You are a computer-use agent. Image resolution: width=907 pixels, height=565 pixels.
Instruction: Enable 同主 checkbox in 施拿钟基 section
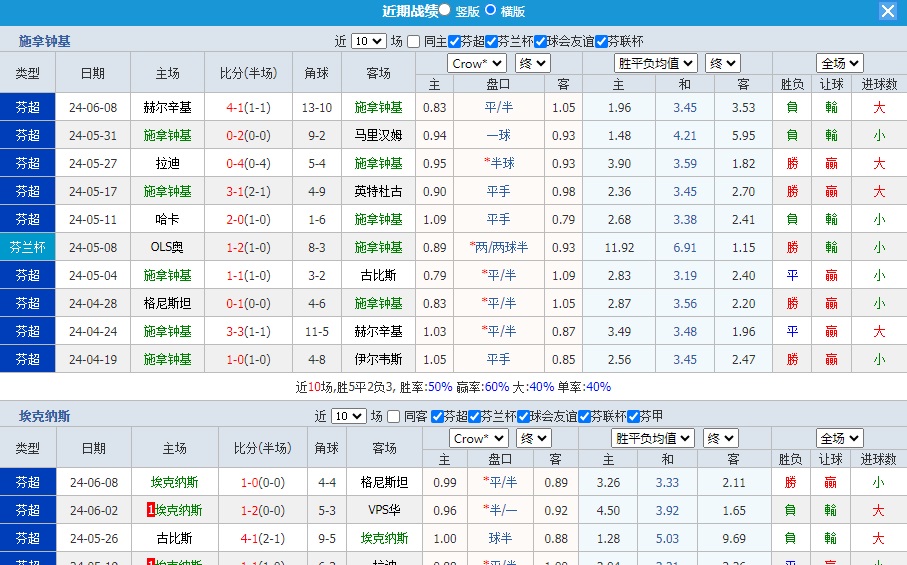(x=415, y=41)
